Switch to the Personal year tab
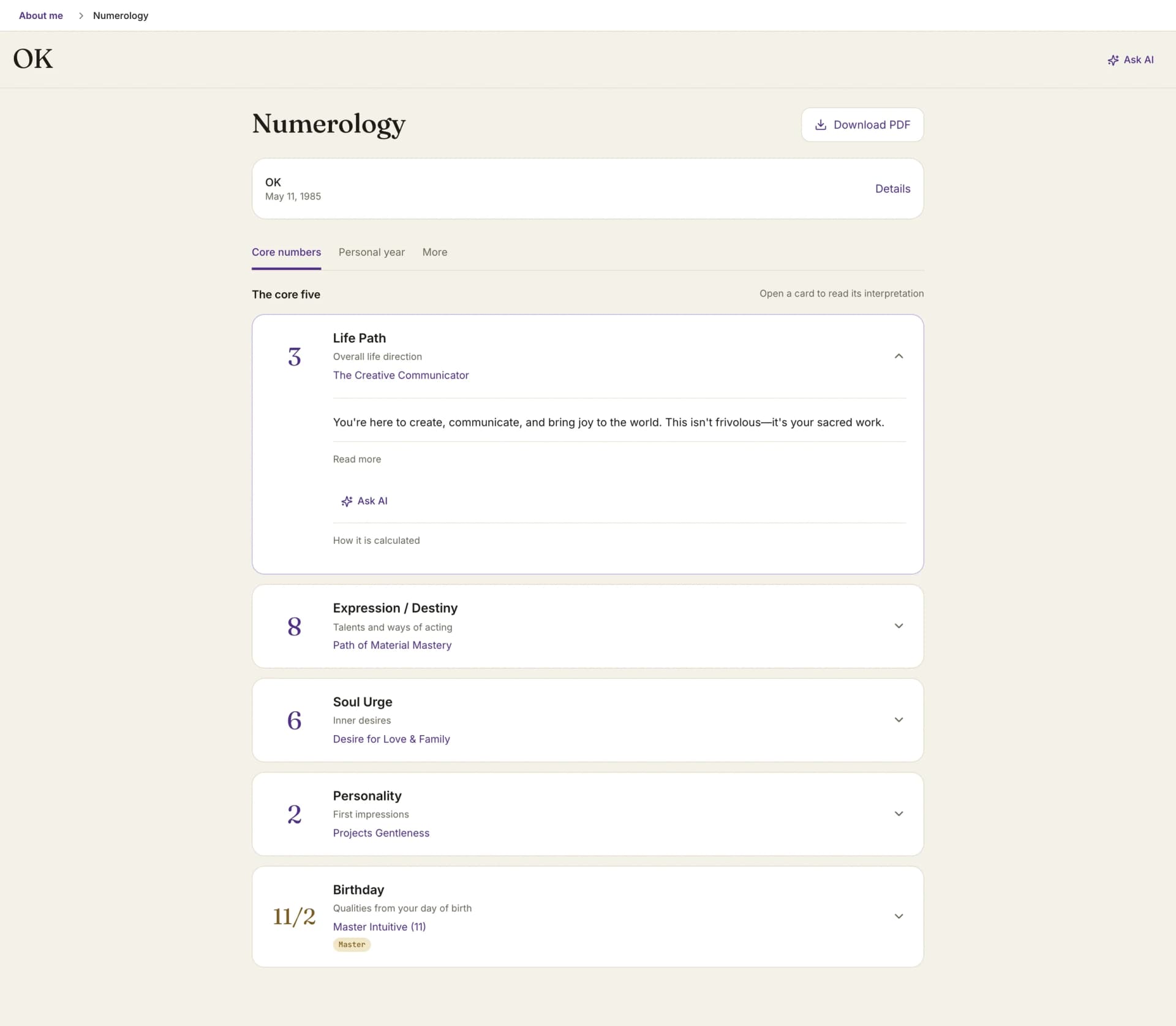 pos(371,252)
